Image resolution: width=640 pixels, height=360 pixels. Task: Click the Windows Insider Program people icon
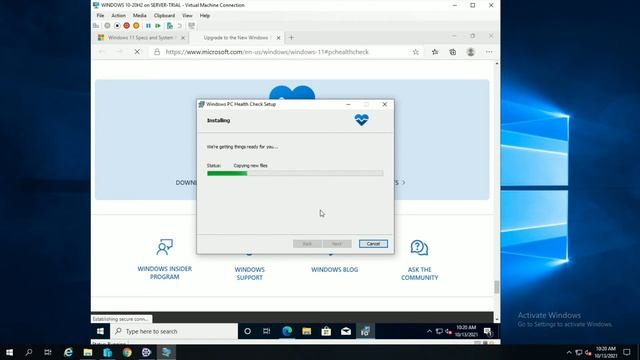pyautogui.click(x=164, y=247)
